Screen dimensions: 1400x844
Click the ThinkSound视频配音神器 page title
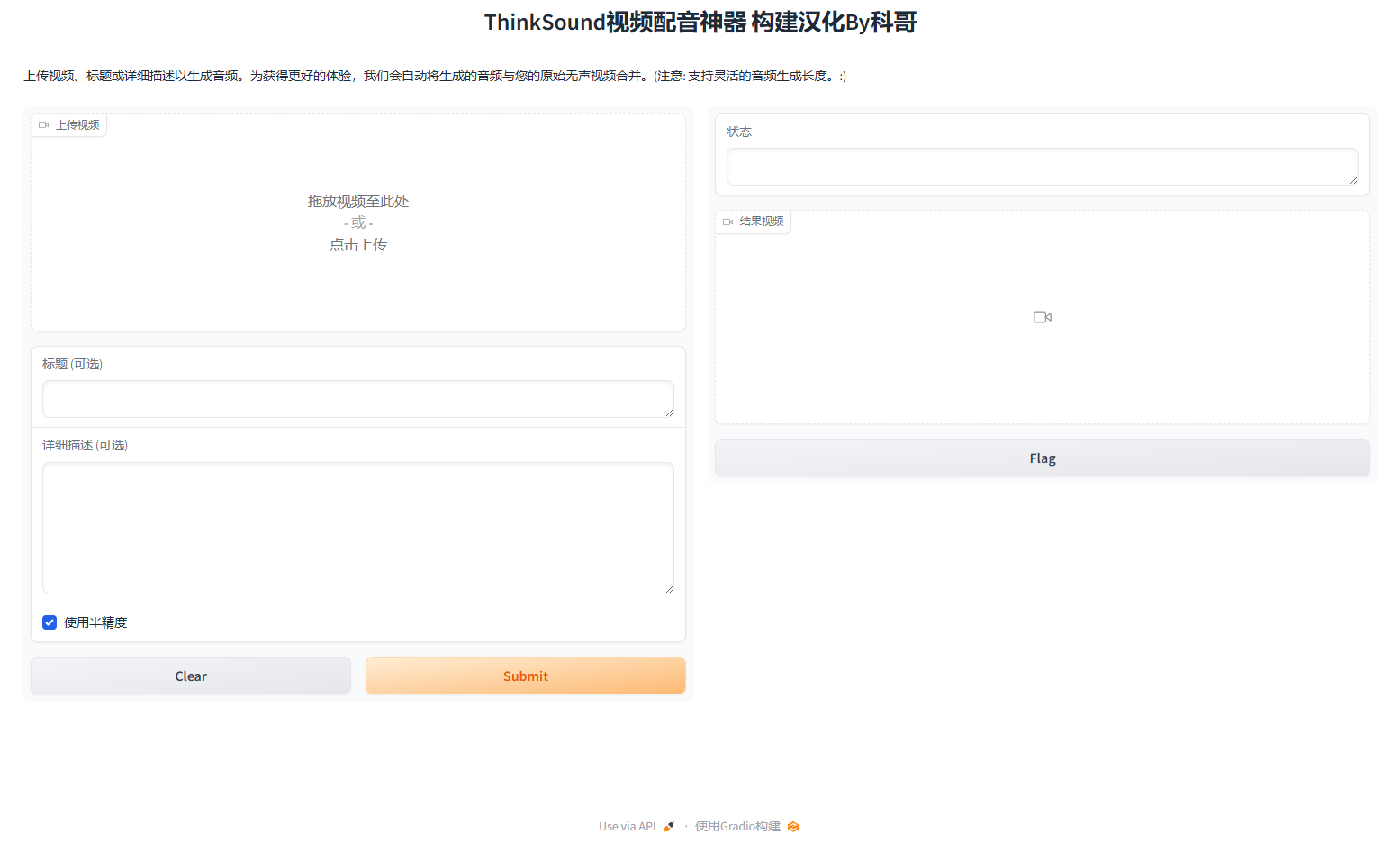point(700,22)
